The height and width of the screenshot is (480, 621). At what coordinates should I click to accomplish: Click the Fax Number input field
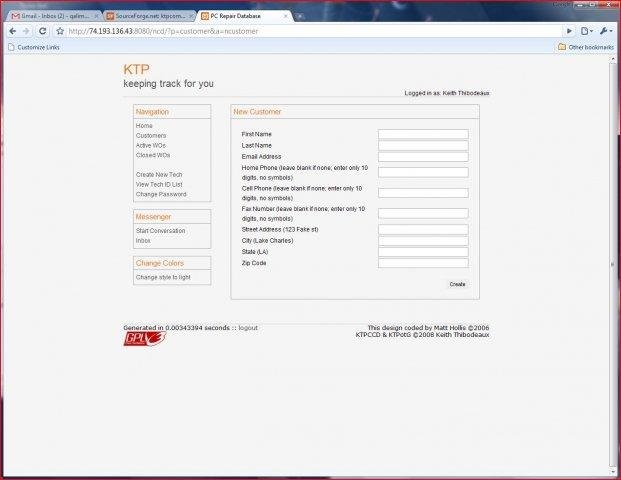pyautogui.click(x=423, y=213)
